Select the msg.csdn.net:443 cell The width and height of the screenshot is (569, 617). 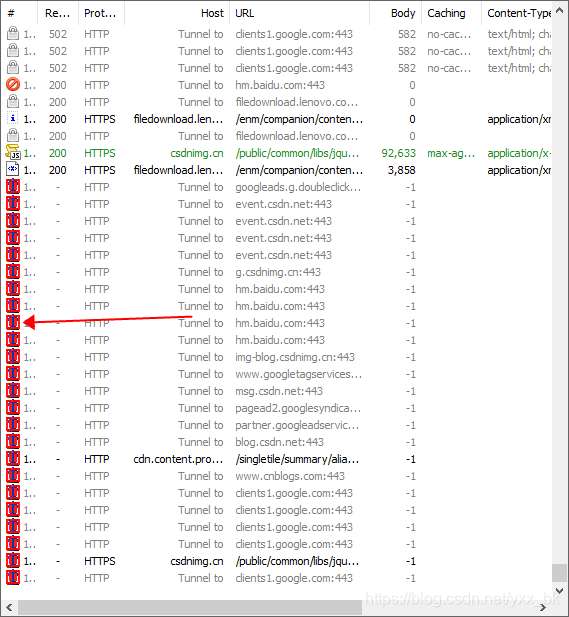[x=279, y=391]
